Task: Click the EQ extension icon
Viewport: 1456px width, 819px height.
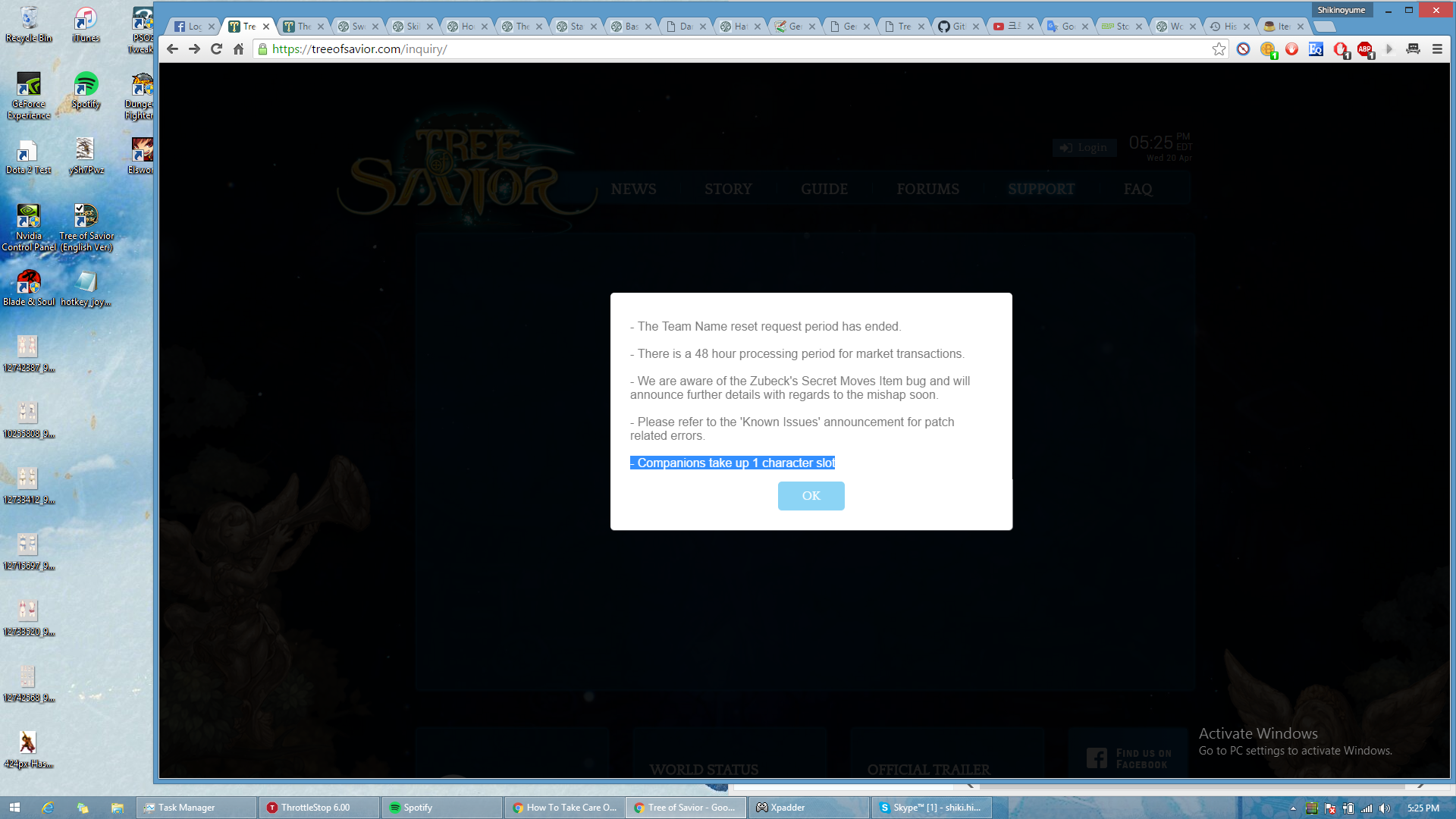Action: 1316,49
